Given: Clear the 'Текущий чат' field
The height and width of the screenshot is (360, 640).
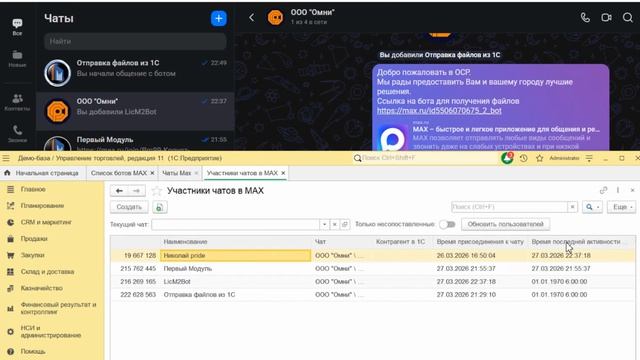Looking at the screenshot, I should pyautogui.click(x=334, y=224).
